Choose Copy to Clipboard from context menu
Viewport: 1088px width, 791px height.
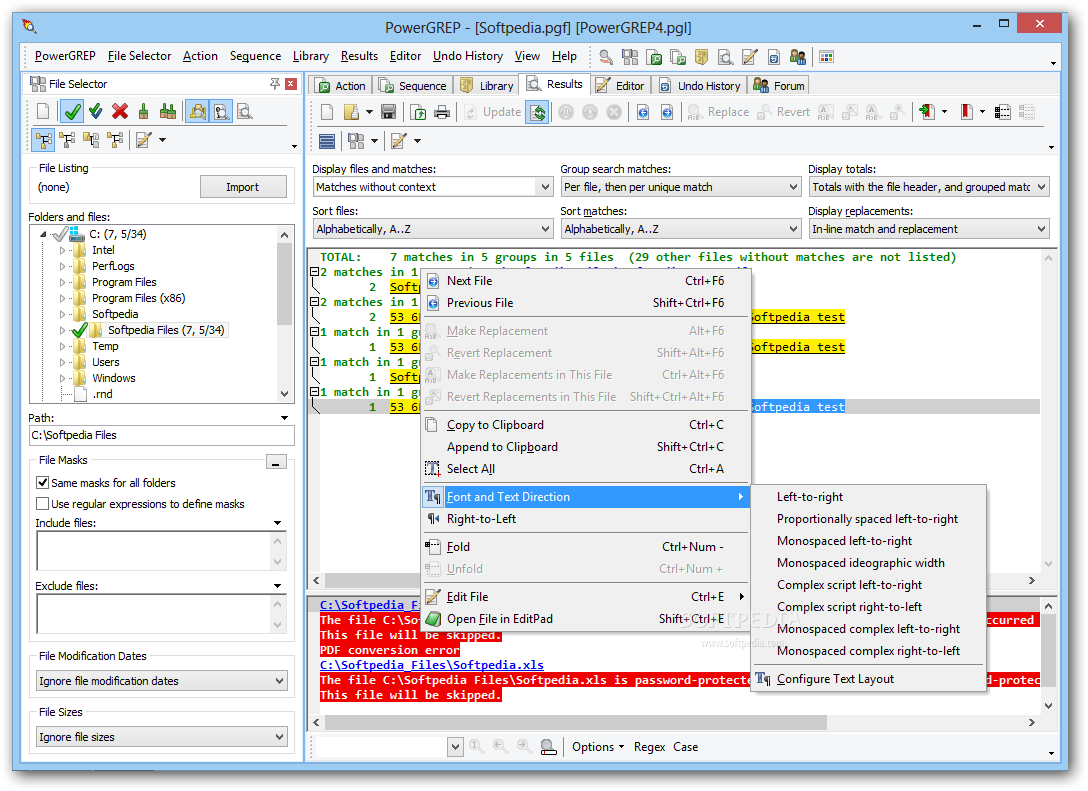[587, 425]
